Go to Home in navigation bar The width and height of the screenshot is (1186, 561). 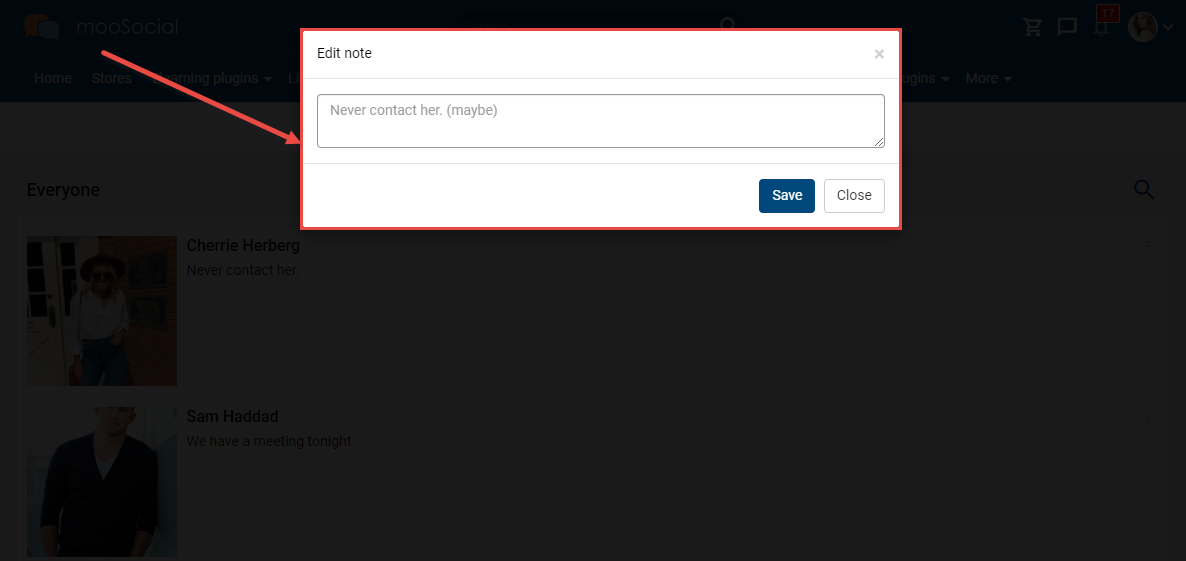pyautogui.click(x=53, y=79)
